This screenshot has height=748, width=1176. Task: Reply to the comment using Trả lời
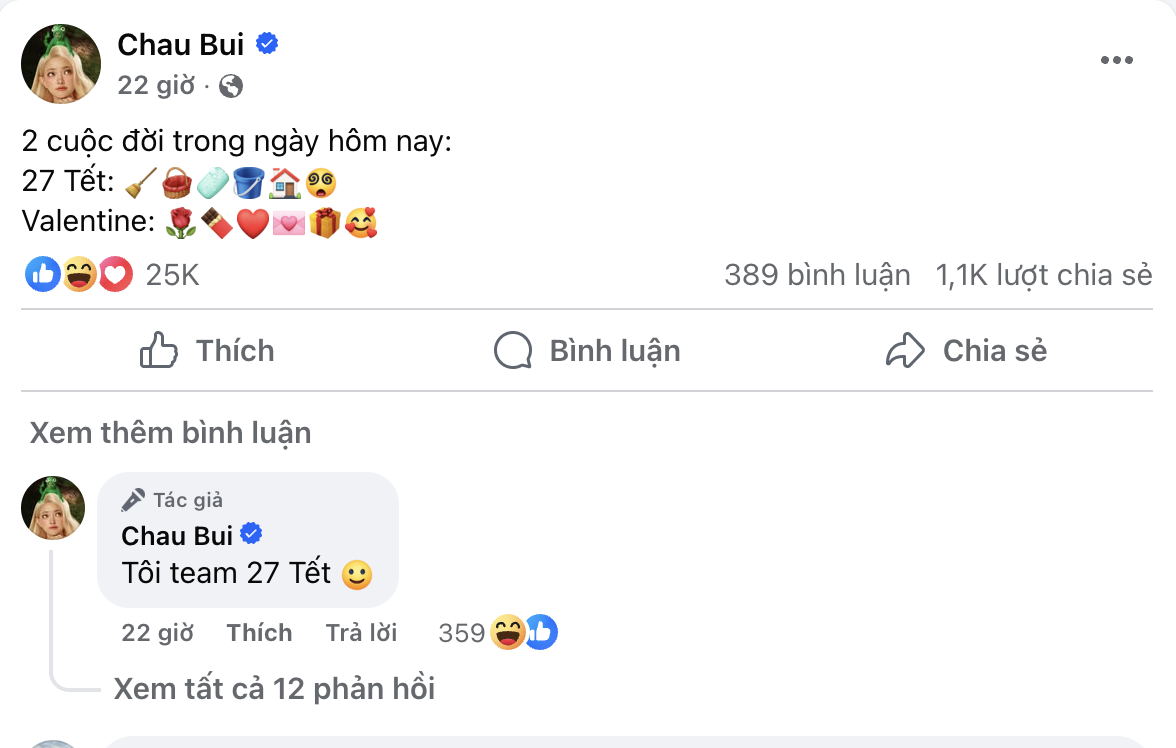(361, 632)
